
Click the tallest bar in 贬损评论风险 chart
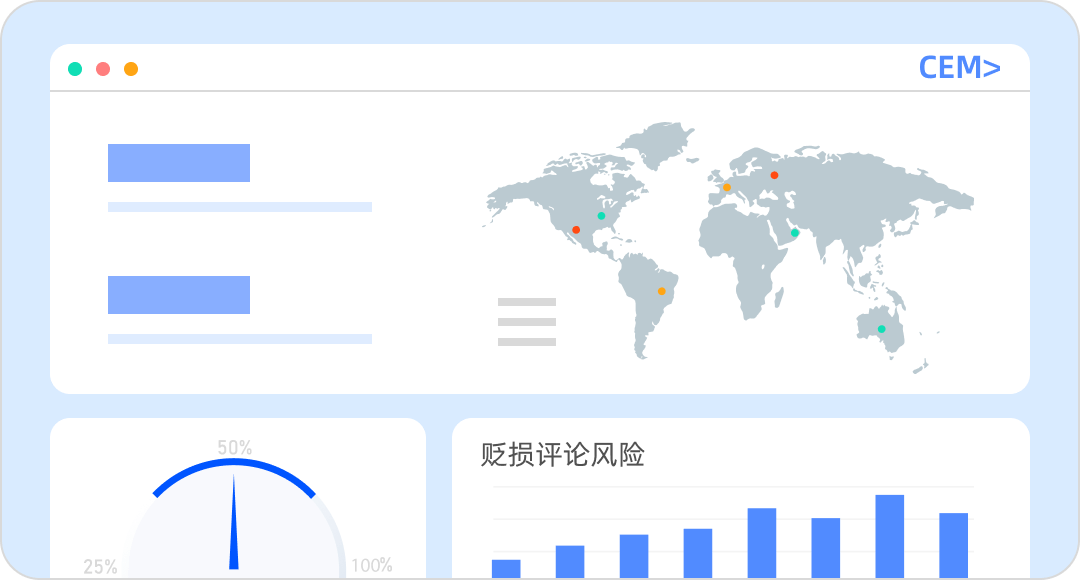[890, 537]
